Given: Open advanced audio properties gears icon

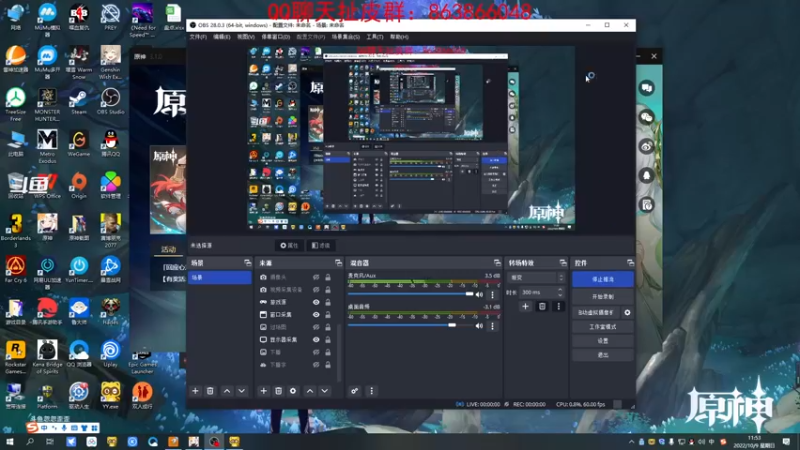Looking at the screenshot, I should pos(355,391).
